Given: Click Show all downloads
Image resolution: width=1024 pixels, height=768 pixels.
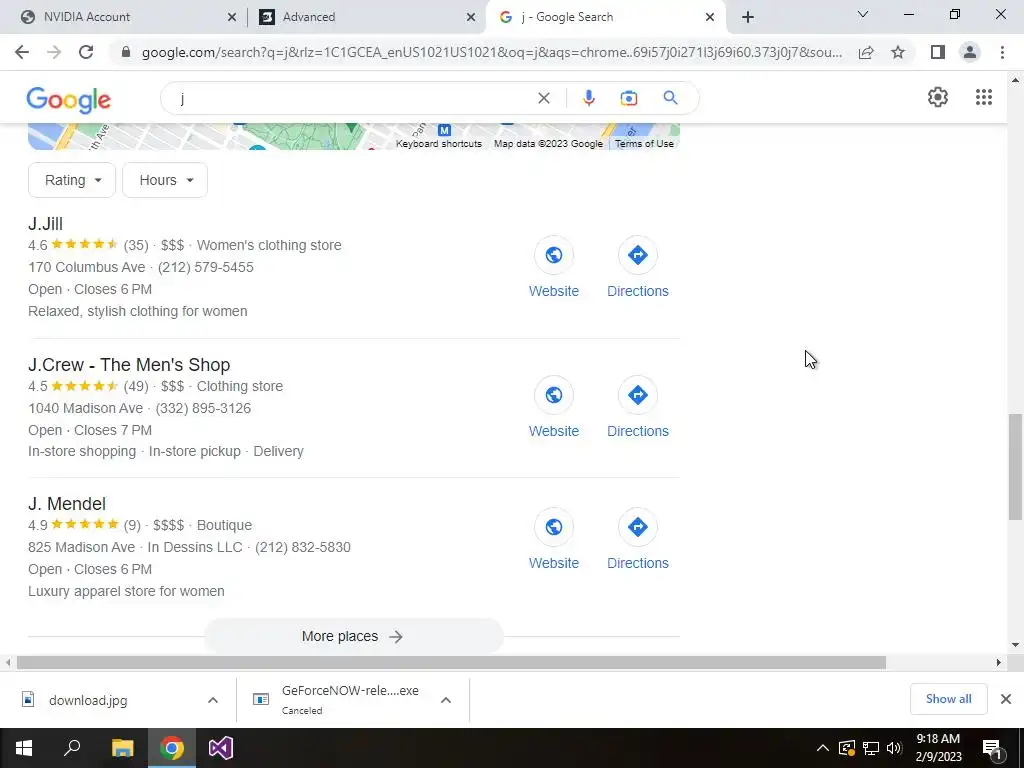Looking at the screenshot, I should pyautogui.click(x=948, y=699).
